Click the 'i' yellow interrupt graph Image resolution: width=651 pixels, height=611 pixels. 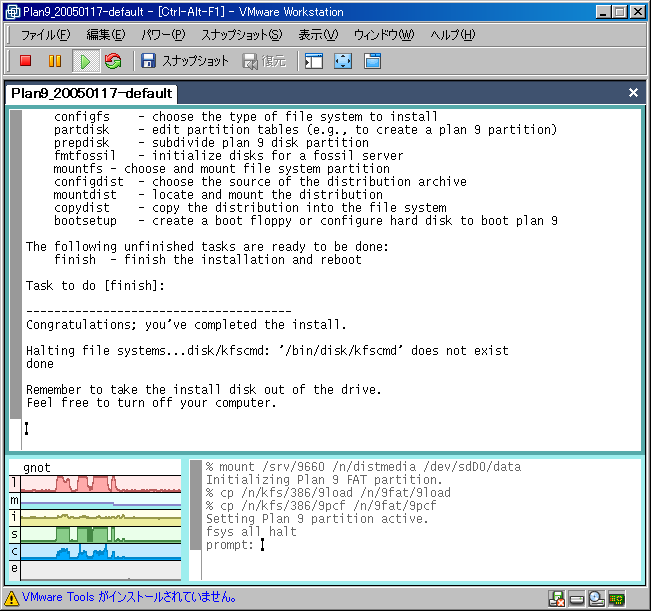(101, 518)
